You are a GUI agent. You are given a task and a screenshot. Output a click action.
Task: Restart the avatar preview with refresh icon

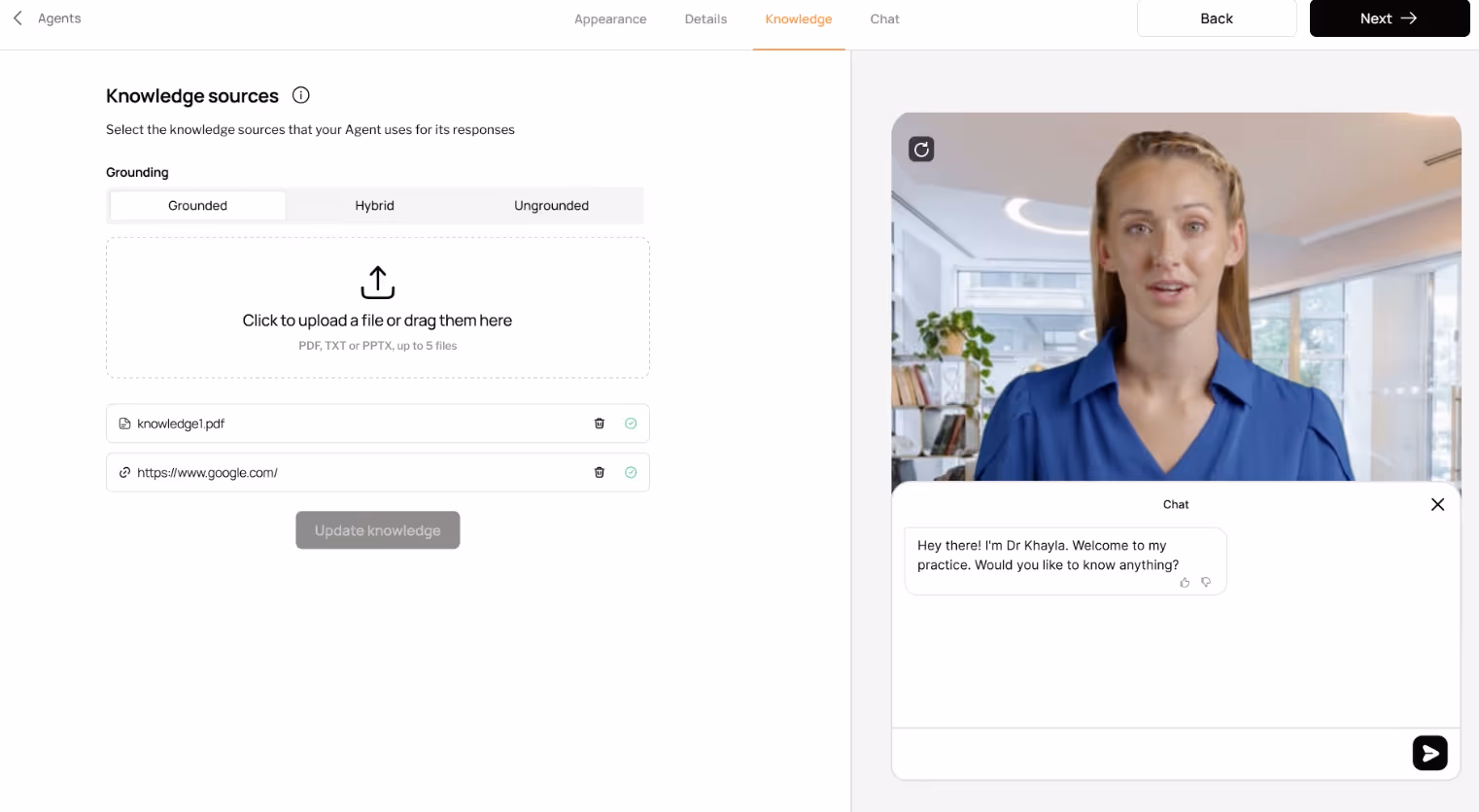point(920,149)
